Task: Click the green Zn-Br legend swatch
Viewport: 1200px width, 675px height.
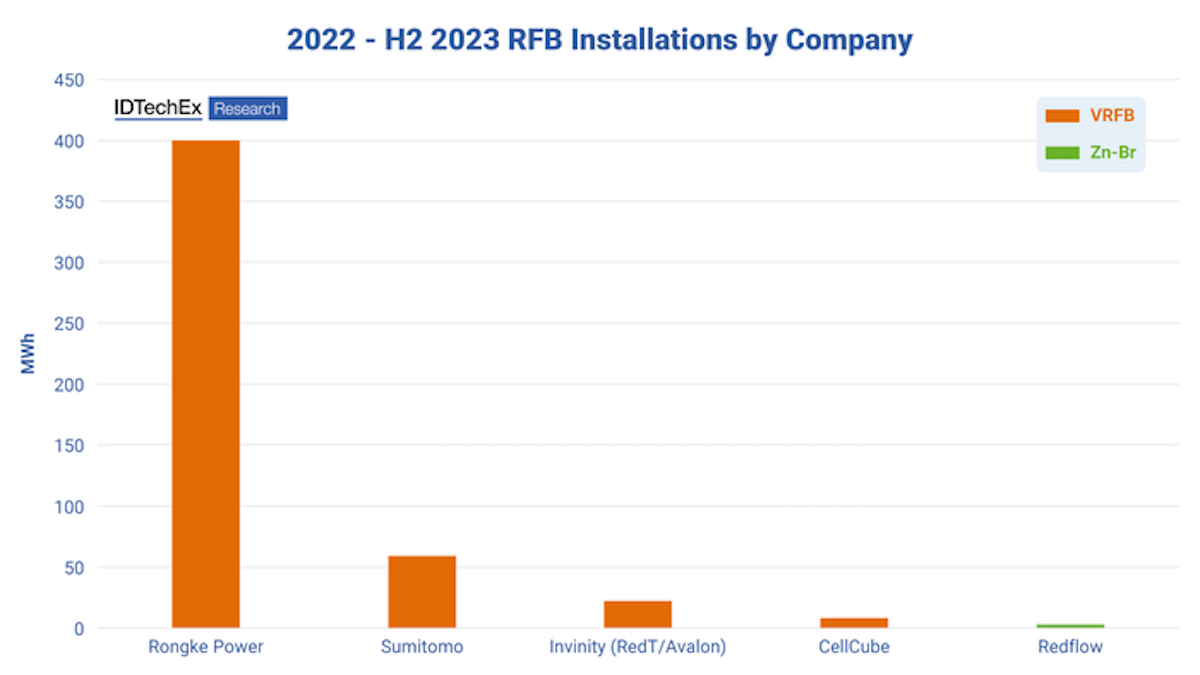Action: (x=1062, y=153)
